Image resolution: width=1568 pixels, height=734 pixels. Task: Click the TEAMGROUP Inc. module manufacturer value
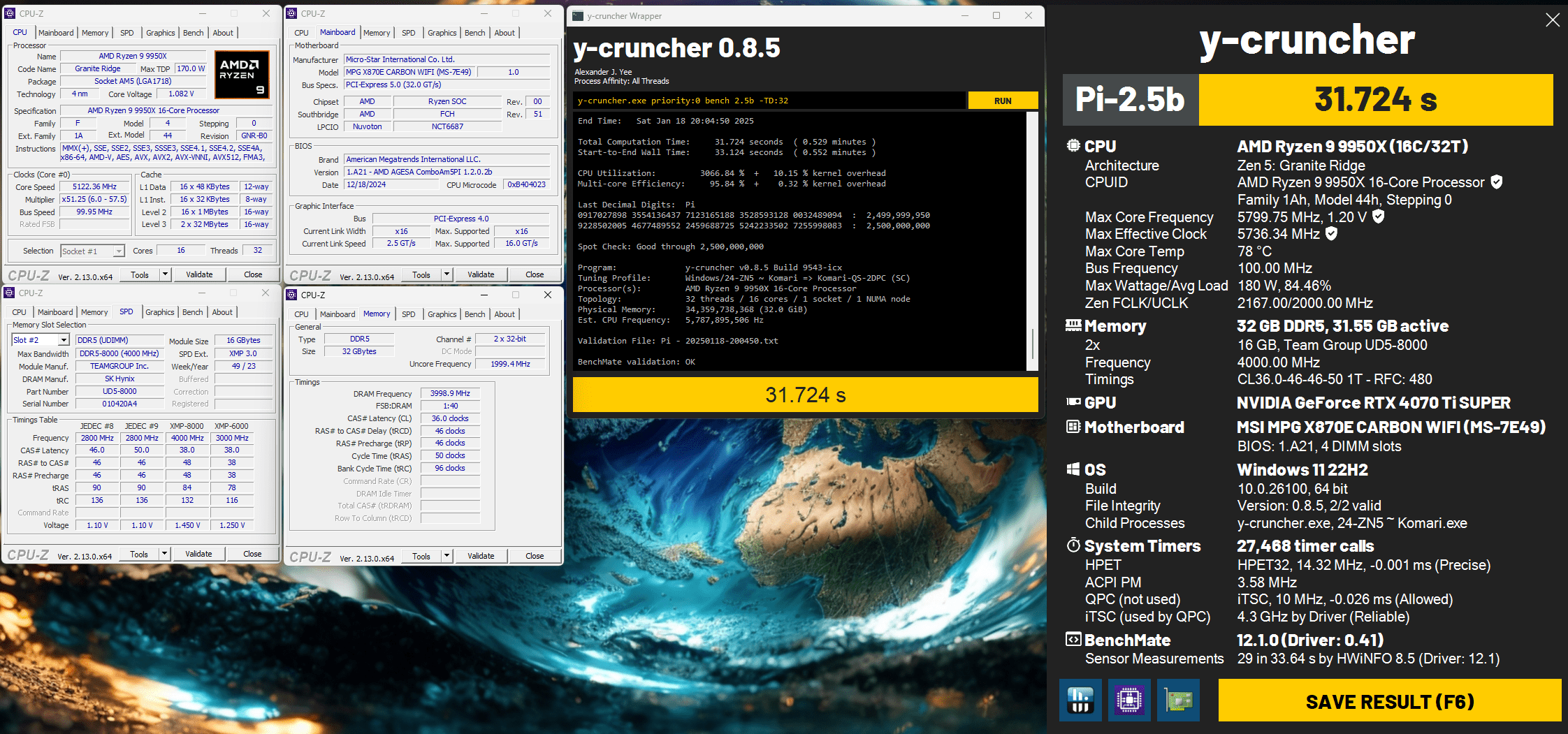[x=119, y=366]
